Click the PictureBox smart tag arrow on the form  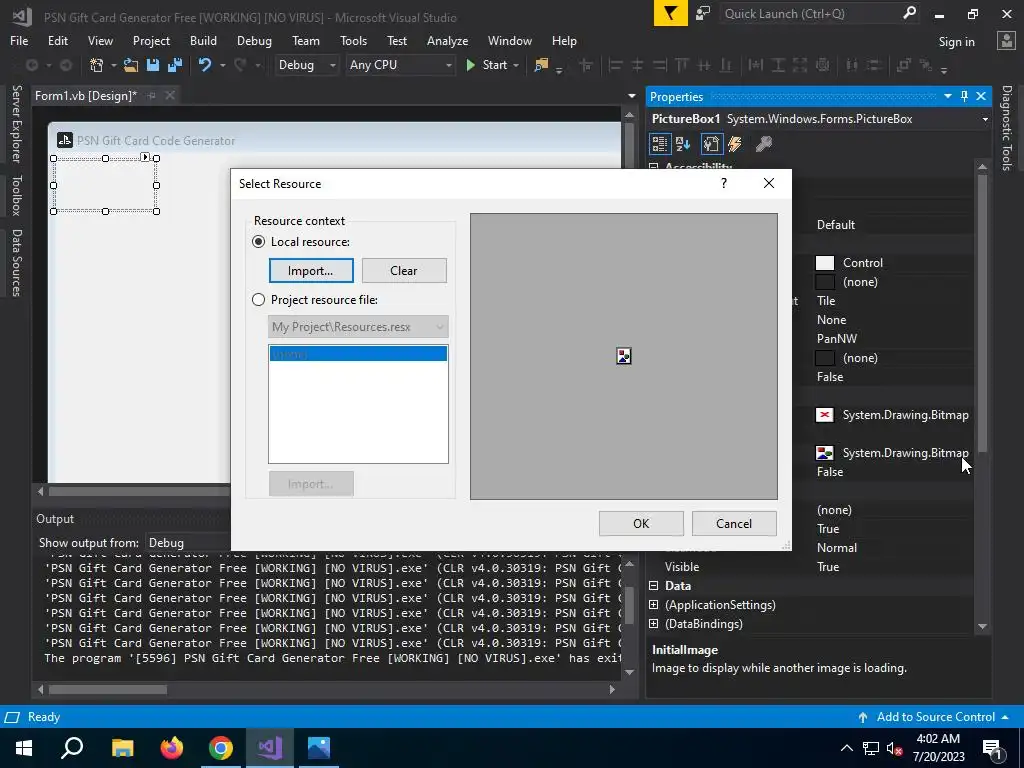point(145,157)
